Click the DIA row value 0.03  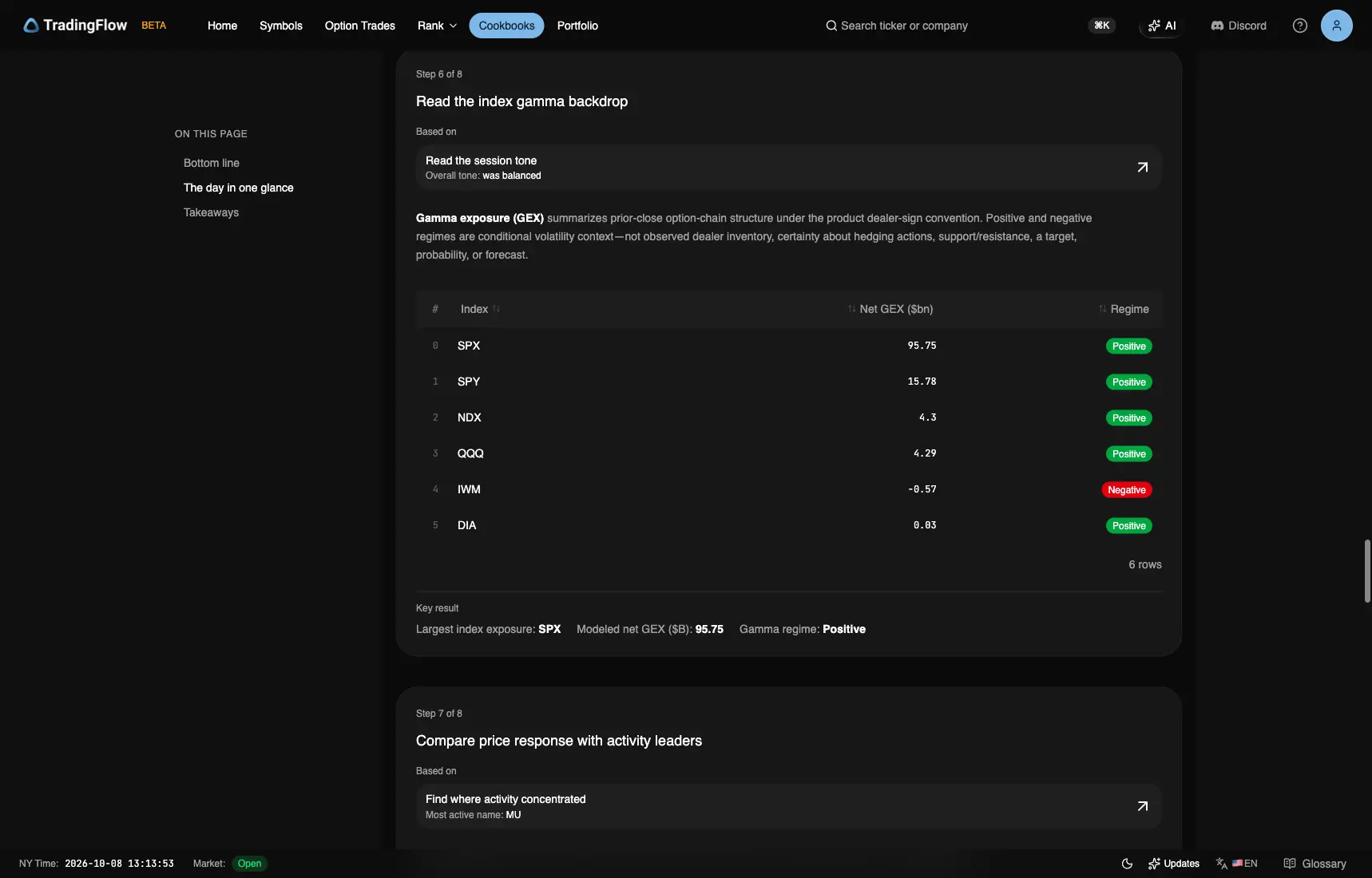click(x=925, y=525)
